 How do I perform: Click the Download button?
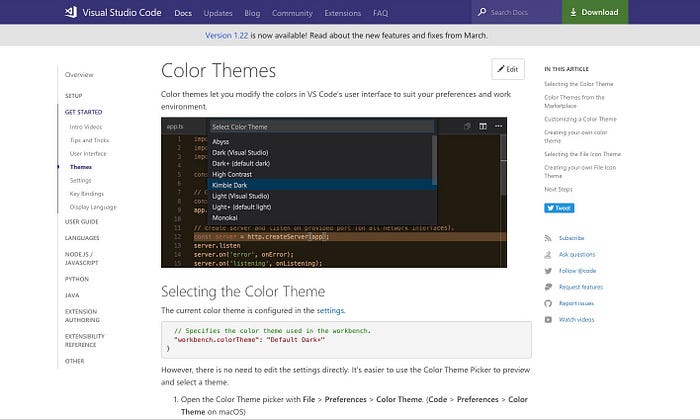595,12
